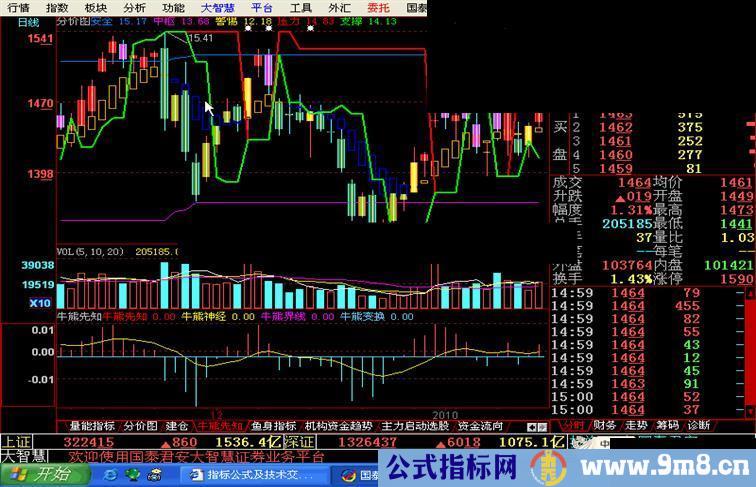
Task: Switch to the 量能指标 indicator tab
Action: [84, 425]
